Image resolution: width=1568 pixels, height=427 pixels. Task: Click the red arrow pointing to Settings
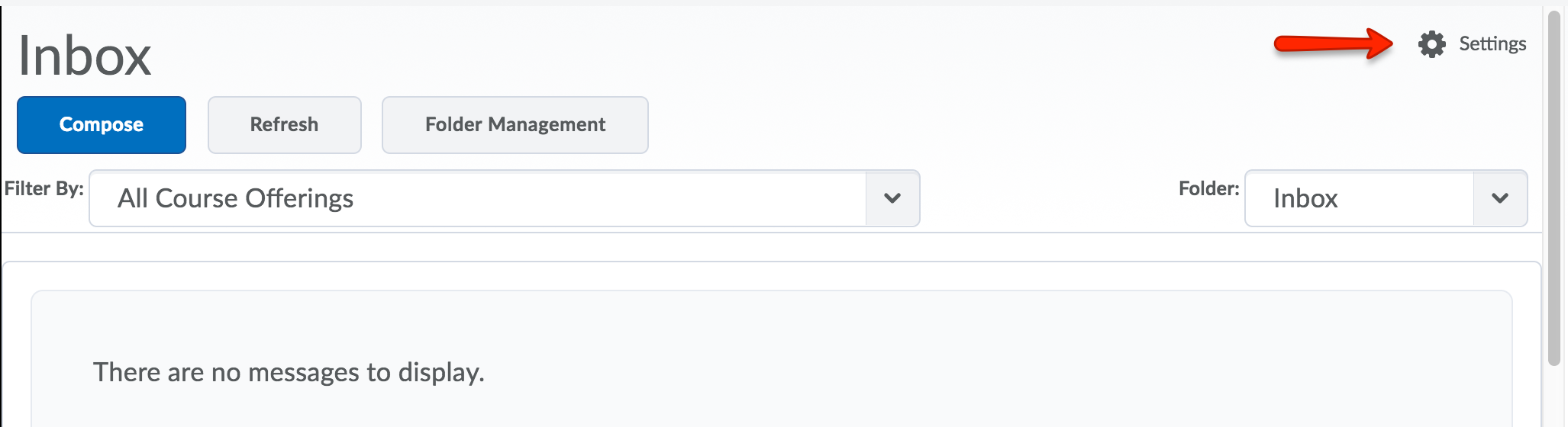coord(1332,44)
